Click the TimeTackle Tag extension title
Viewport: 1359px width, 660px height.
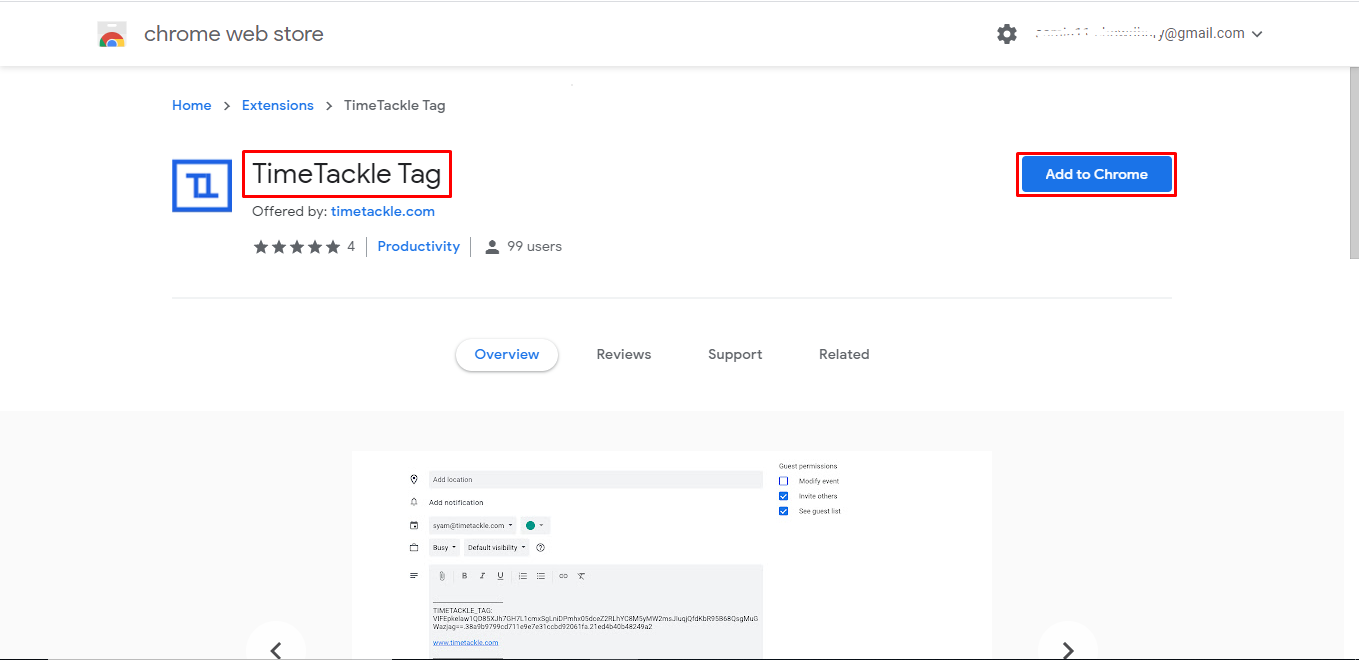(347, 174)
